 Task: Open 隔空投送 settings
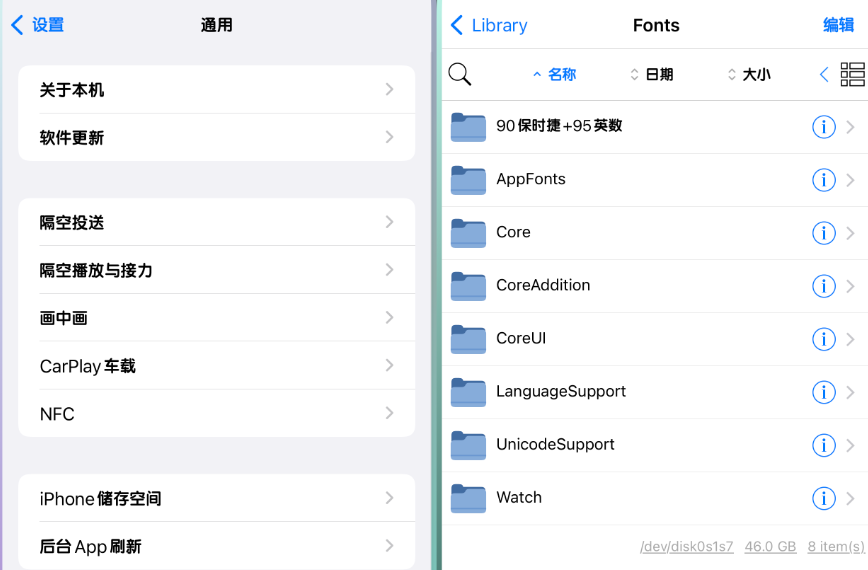(x=216, y=222)
